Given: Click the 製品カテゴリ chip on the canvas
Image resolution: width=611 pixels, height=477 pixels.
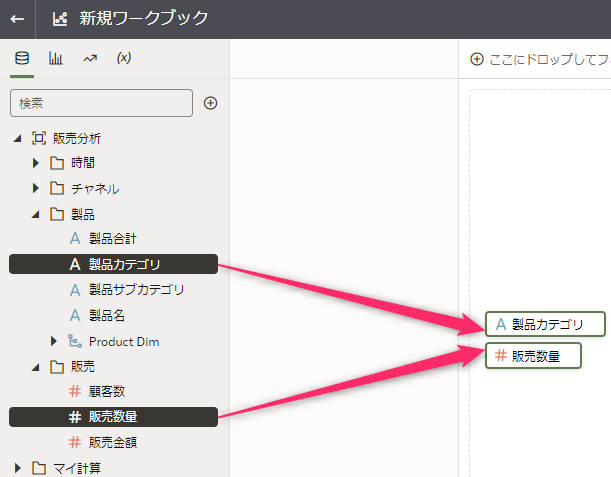Looking at the screenshot, I should [545, 324].
